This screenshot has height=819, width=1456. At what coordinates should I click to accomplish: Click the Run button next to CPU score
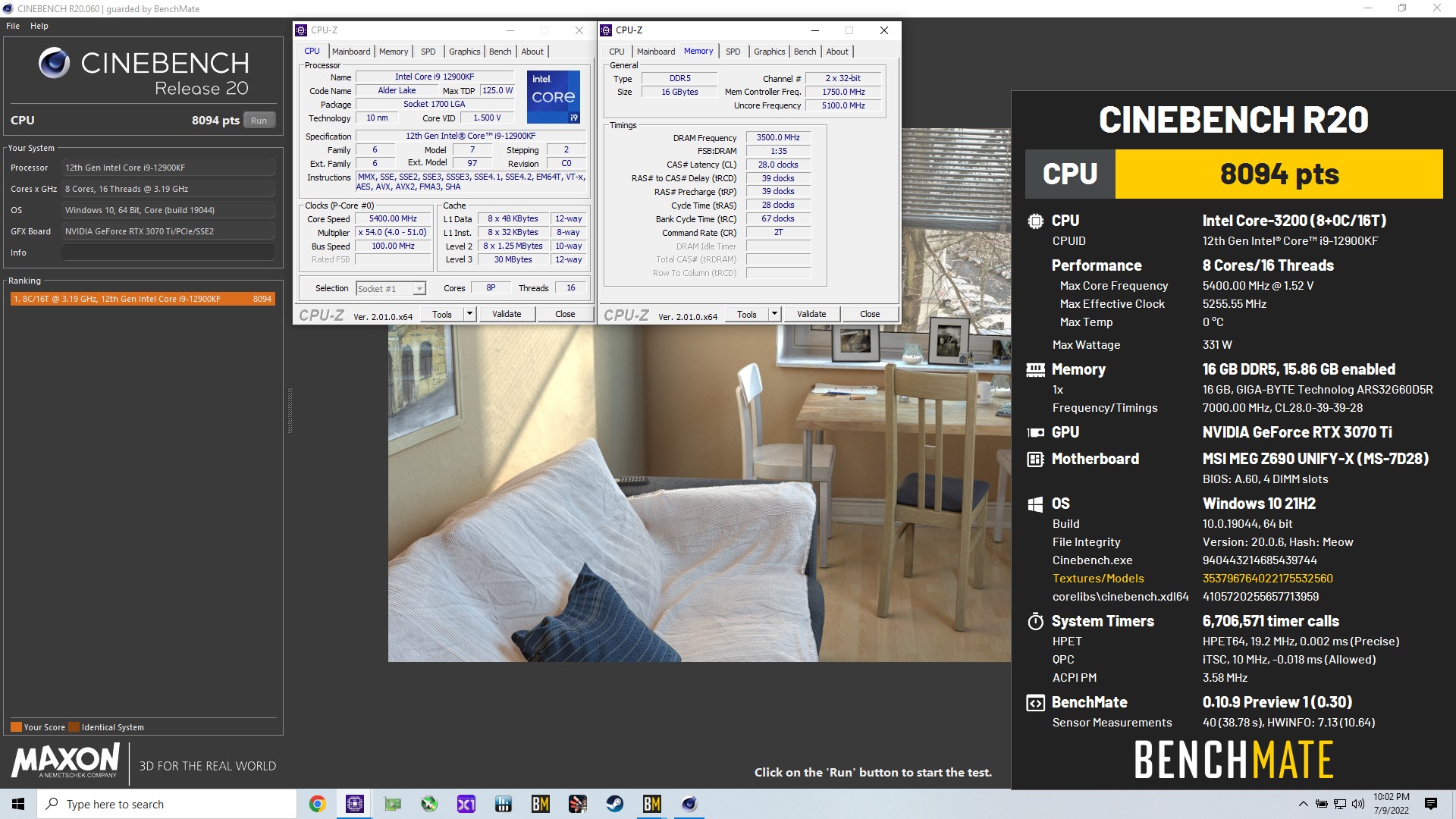point(259,121)
